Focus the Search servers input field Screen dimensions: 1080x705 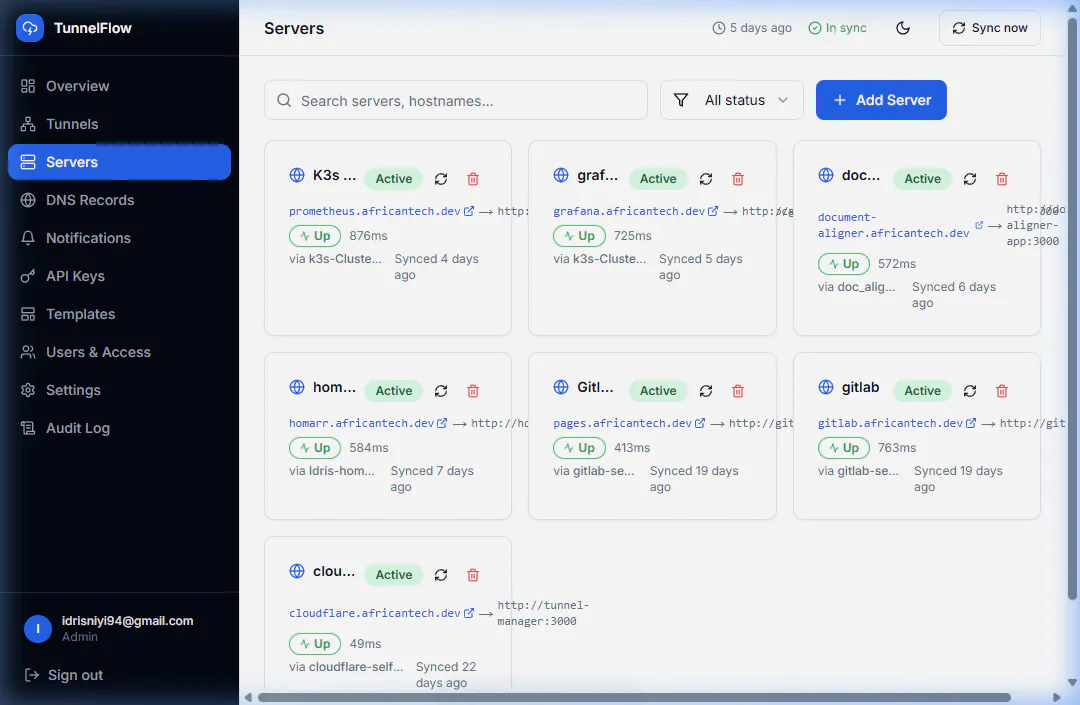pyautogui.click(x=456, y=101)
